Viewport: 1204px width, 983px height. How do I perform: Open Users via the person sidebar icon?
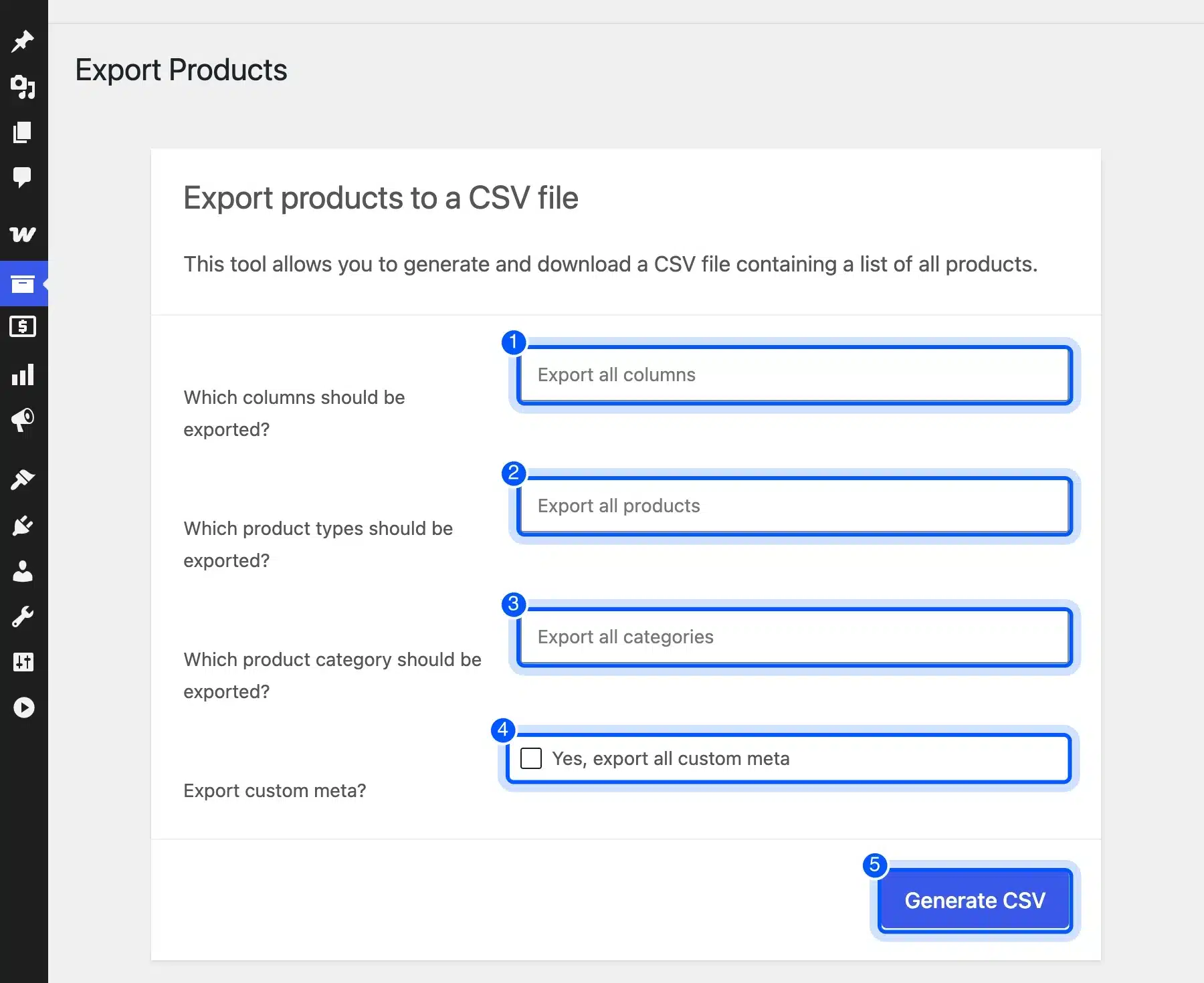[x=23, y=571]
